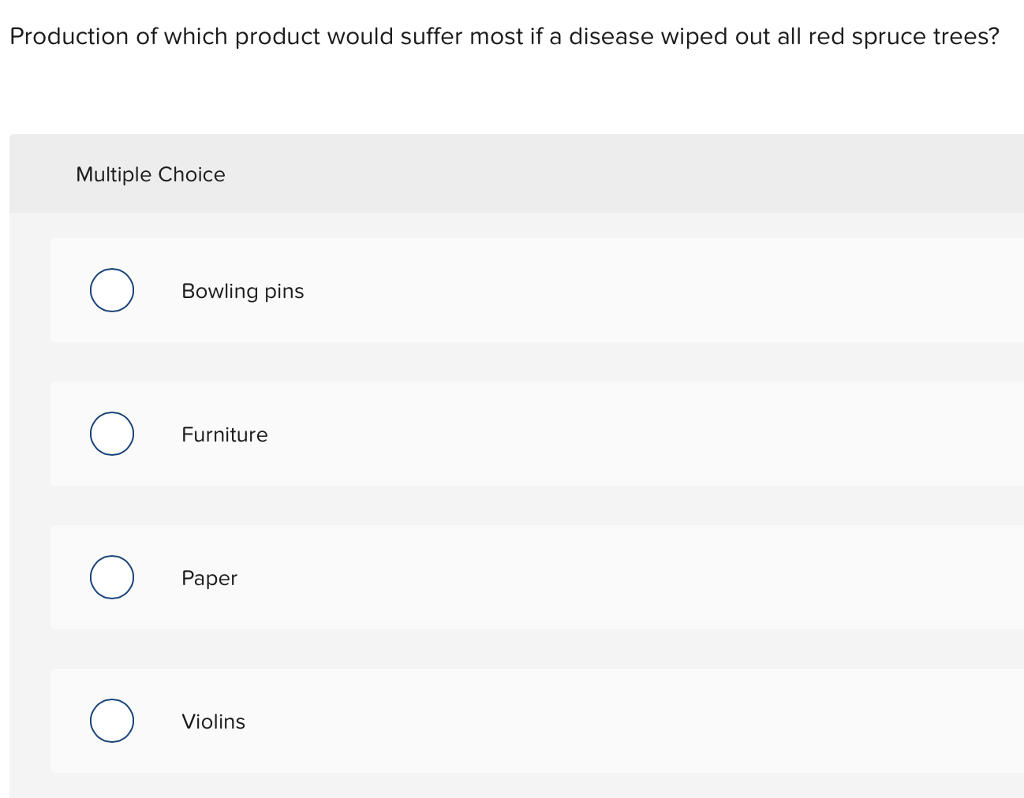Click the "Violins" answer label text
1024x798 pixels.
coord(213,721)
